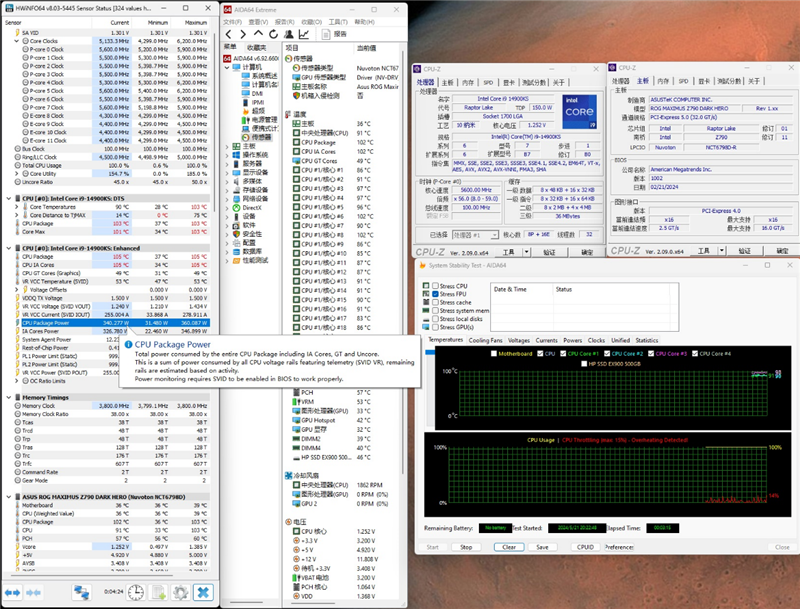This screenshot has width=800, height=609.
Task: Enable the Stress CPU checkbox
Action: tap(434, 286)
